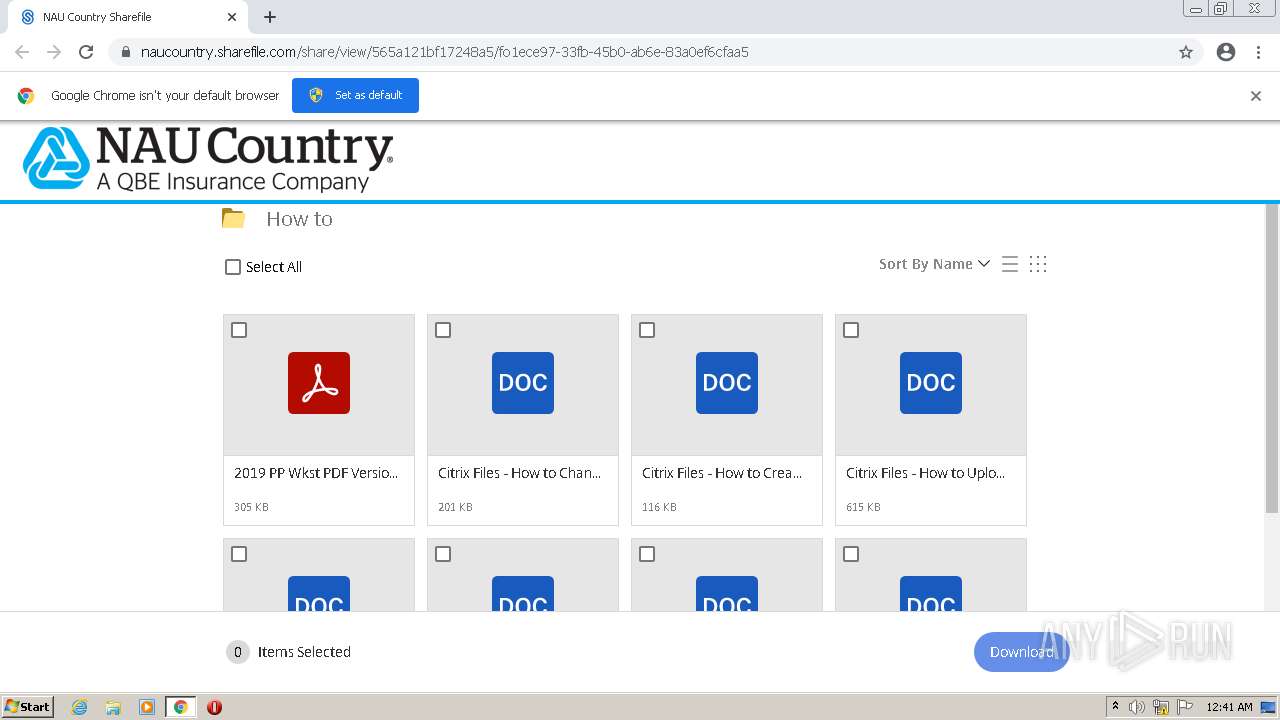1280x720 pixels.
Task: Click the 201 KB file size text
Action: [455, 507]
